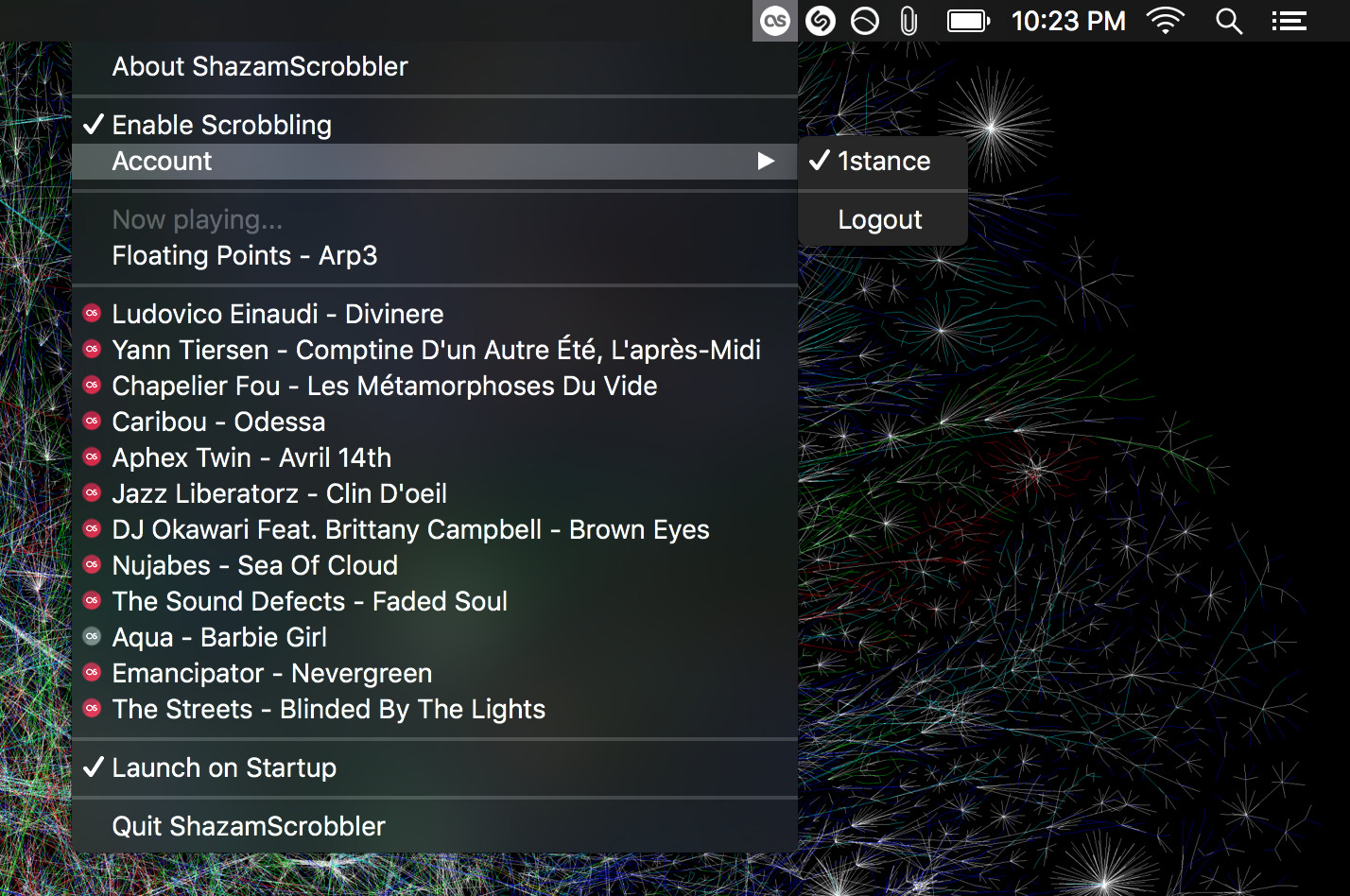Select Jazz Liberatorz - Clin D'oeil
Viewport: 1350px width, 896px height.
(435, 493)
